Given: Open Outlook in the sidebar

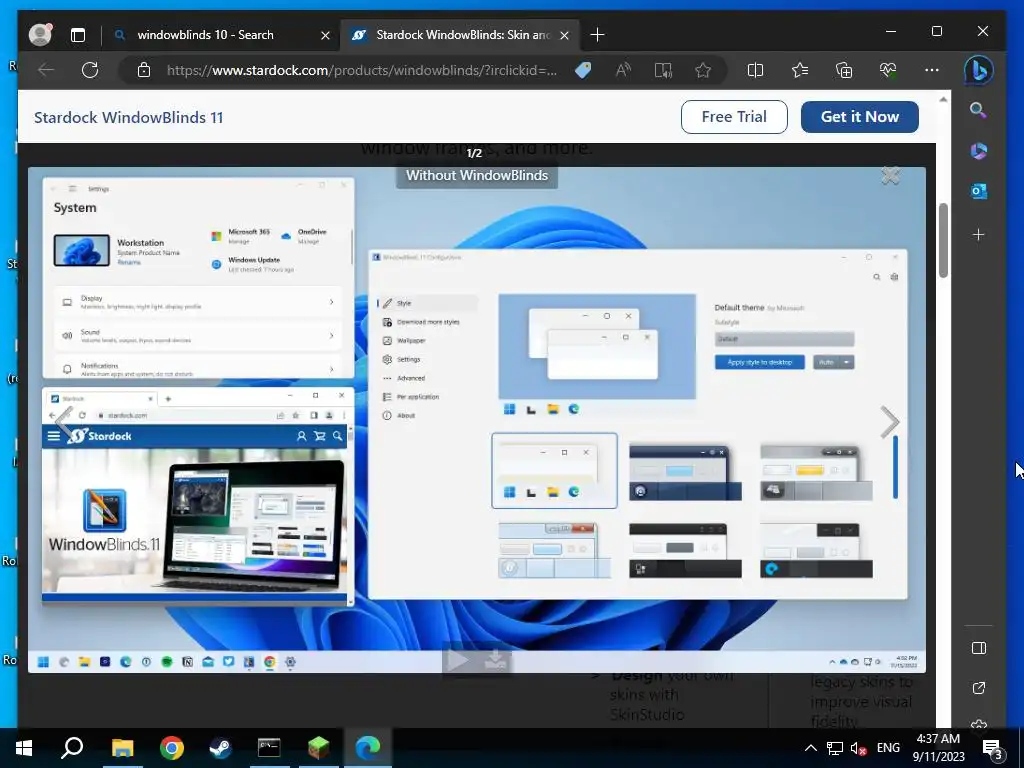Looking at the screenshot, I should pyautogui.click(x=978, y=191).
